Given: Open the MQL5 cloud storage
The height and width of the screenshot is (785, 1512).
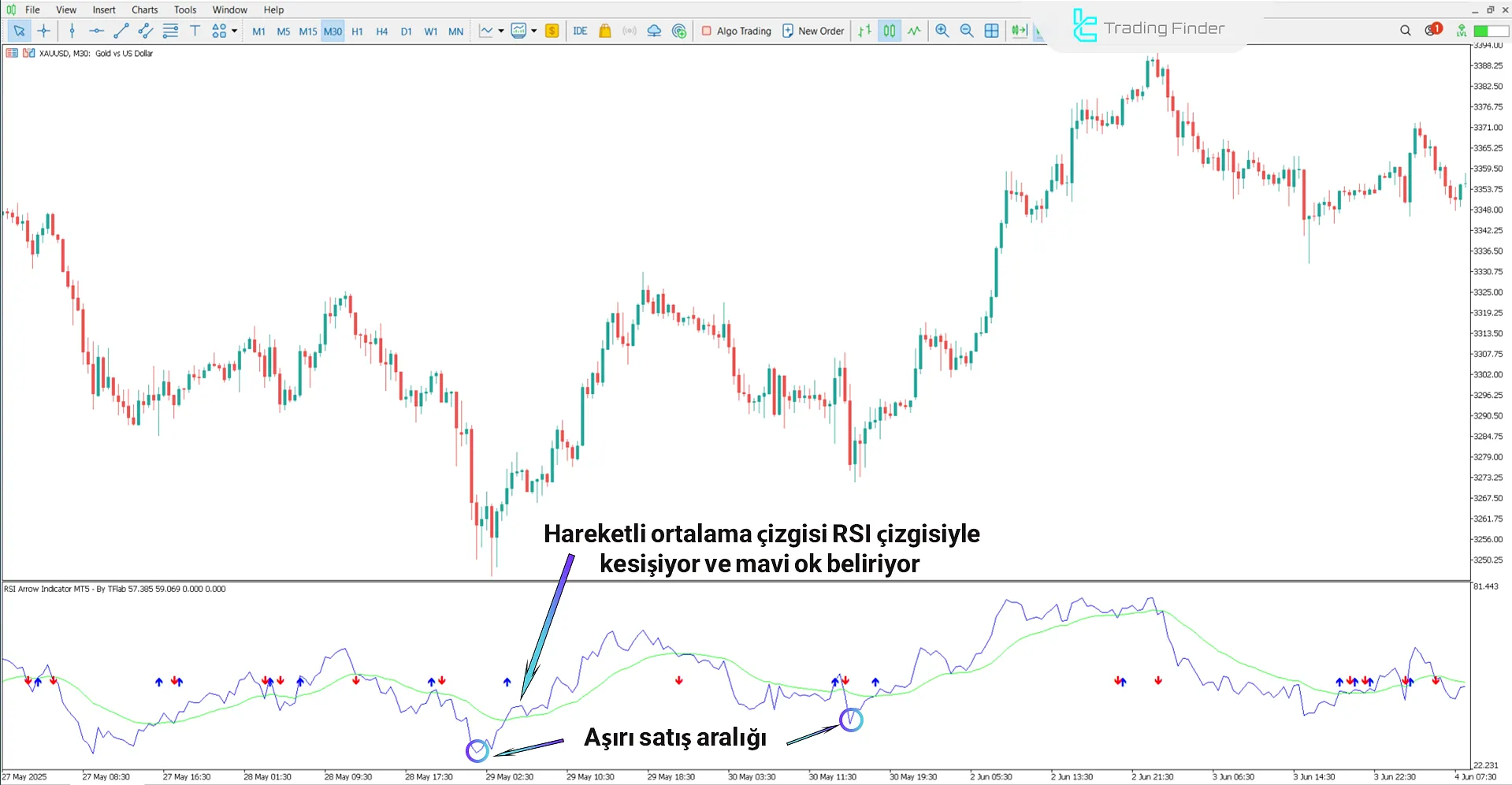Looking at the screenshot, I should (654, 31).
